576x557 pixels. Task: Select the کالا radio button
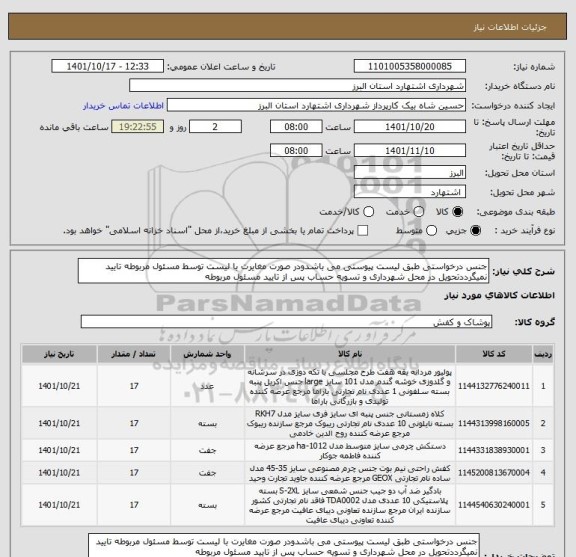coord(458,212)
